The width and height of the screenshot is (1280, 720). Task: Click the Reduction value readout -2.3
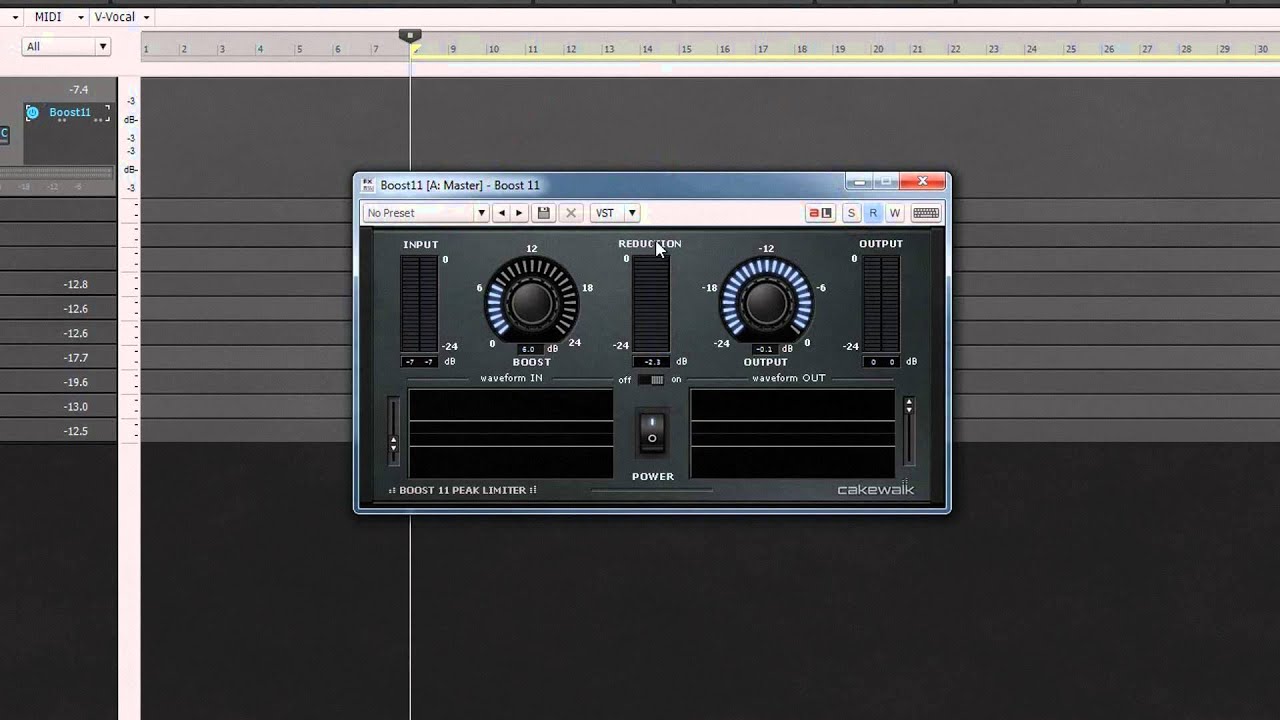point(652,362)
